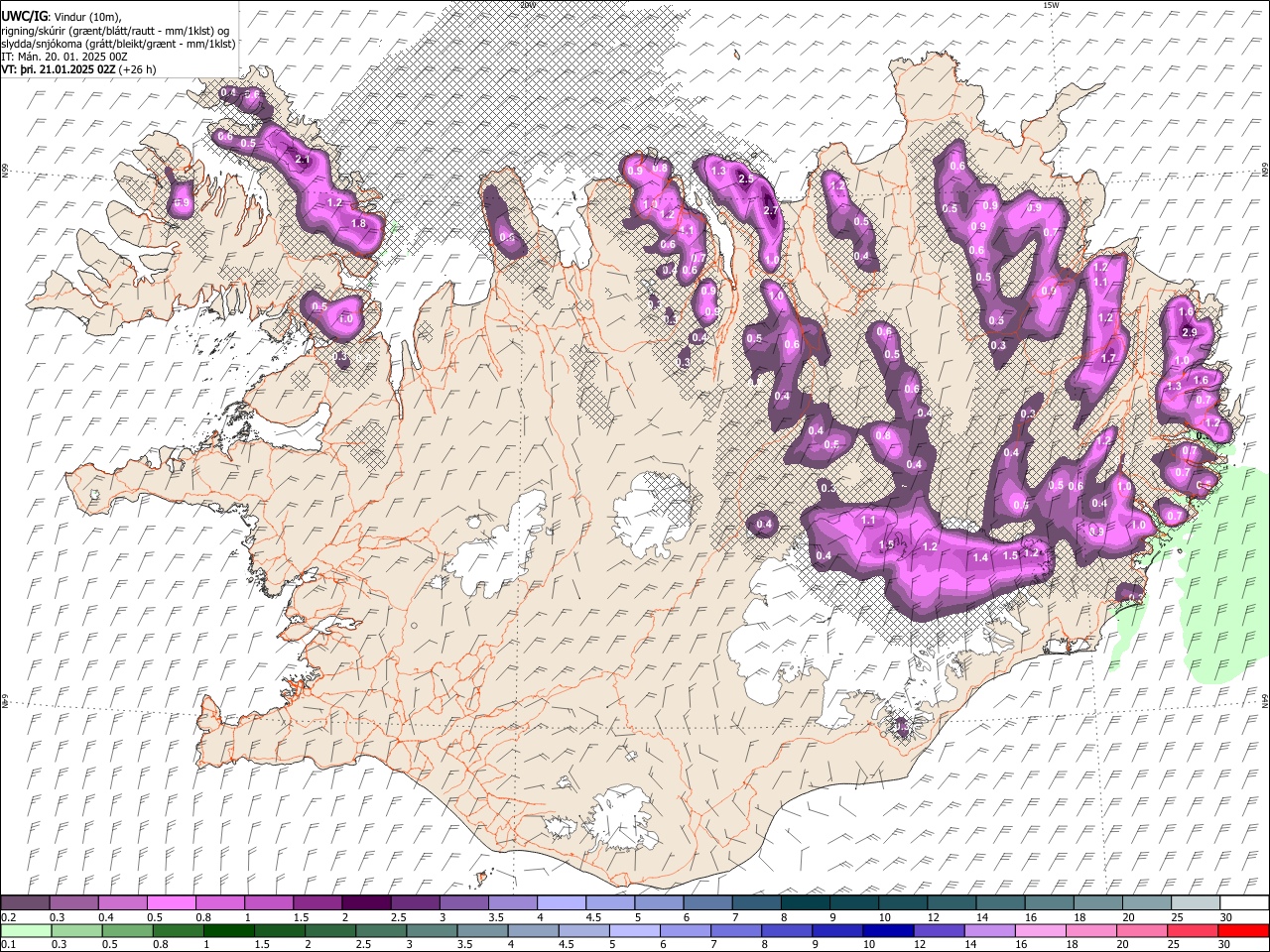Screen dimensions: 1270x952
Task: Pick the darkest purple 2 swatch in snow scale
Action: [366, 902]
